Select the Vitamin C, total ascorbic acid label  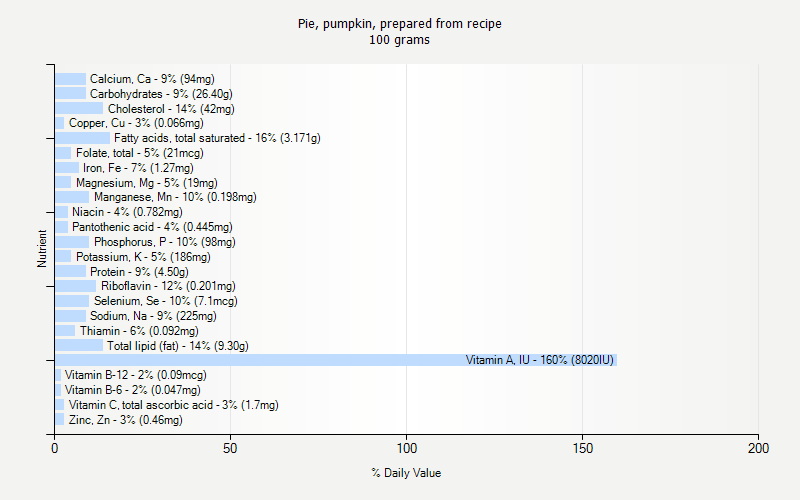[x=173, y=405]
